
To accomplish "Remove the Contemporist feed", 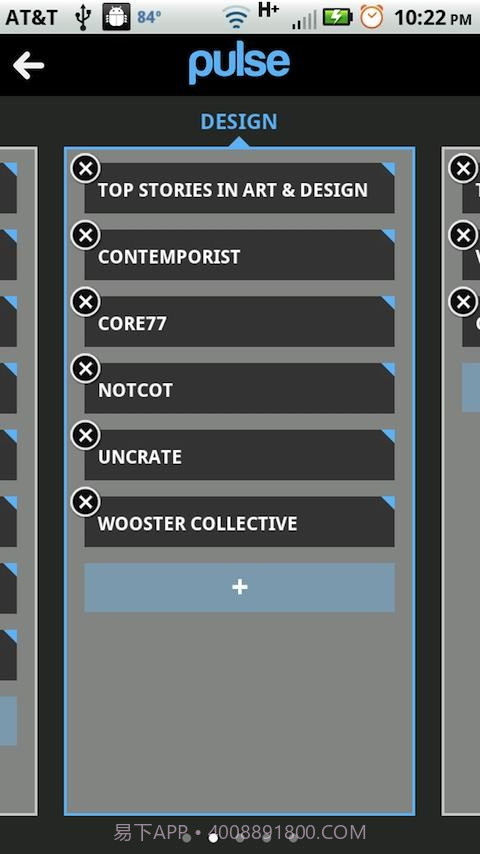I will (x=86, y=235).
